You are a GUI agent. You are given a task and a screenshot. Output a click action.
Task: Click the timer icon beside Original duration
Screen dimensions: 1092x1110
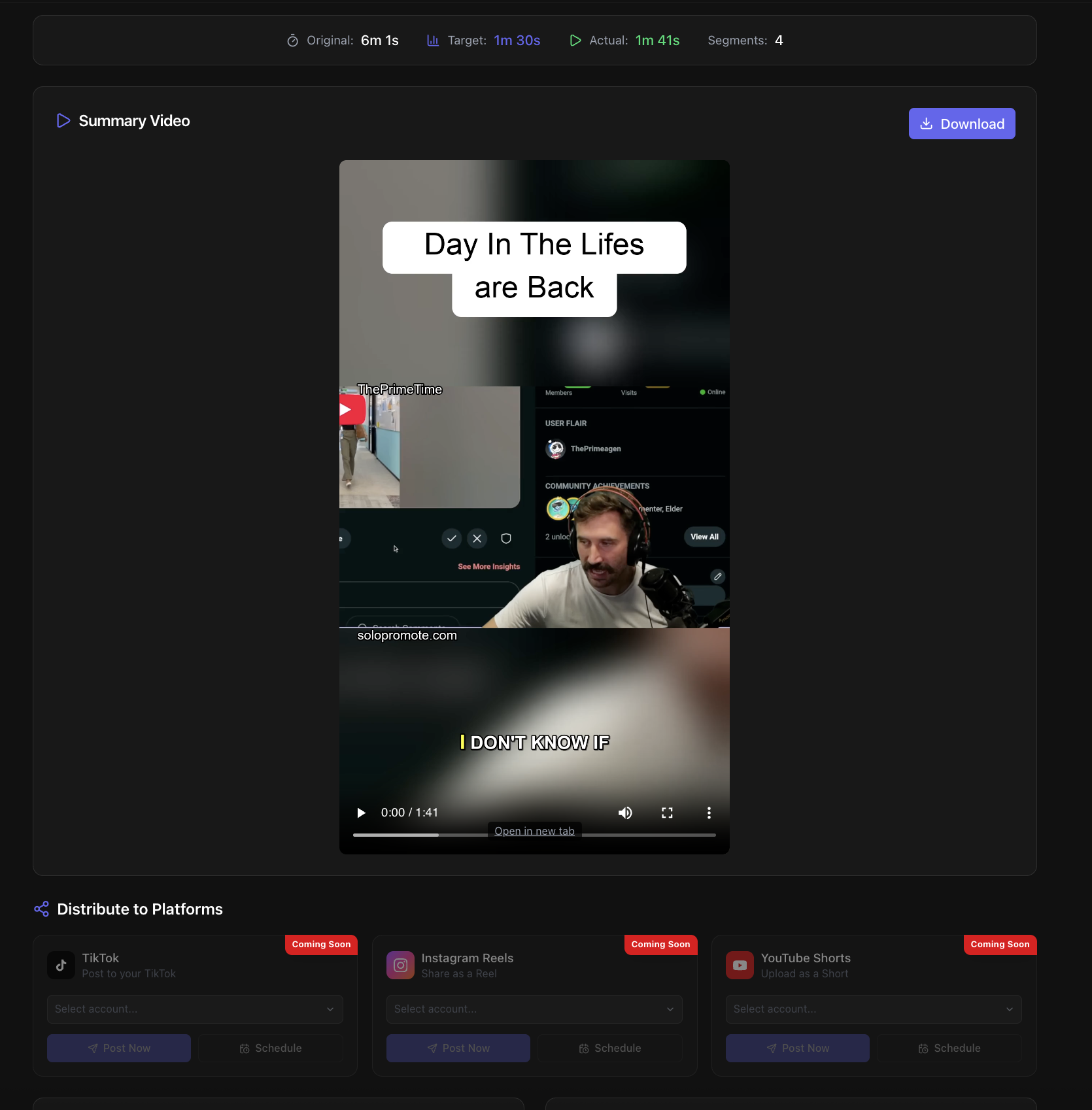[292, 40]
